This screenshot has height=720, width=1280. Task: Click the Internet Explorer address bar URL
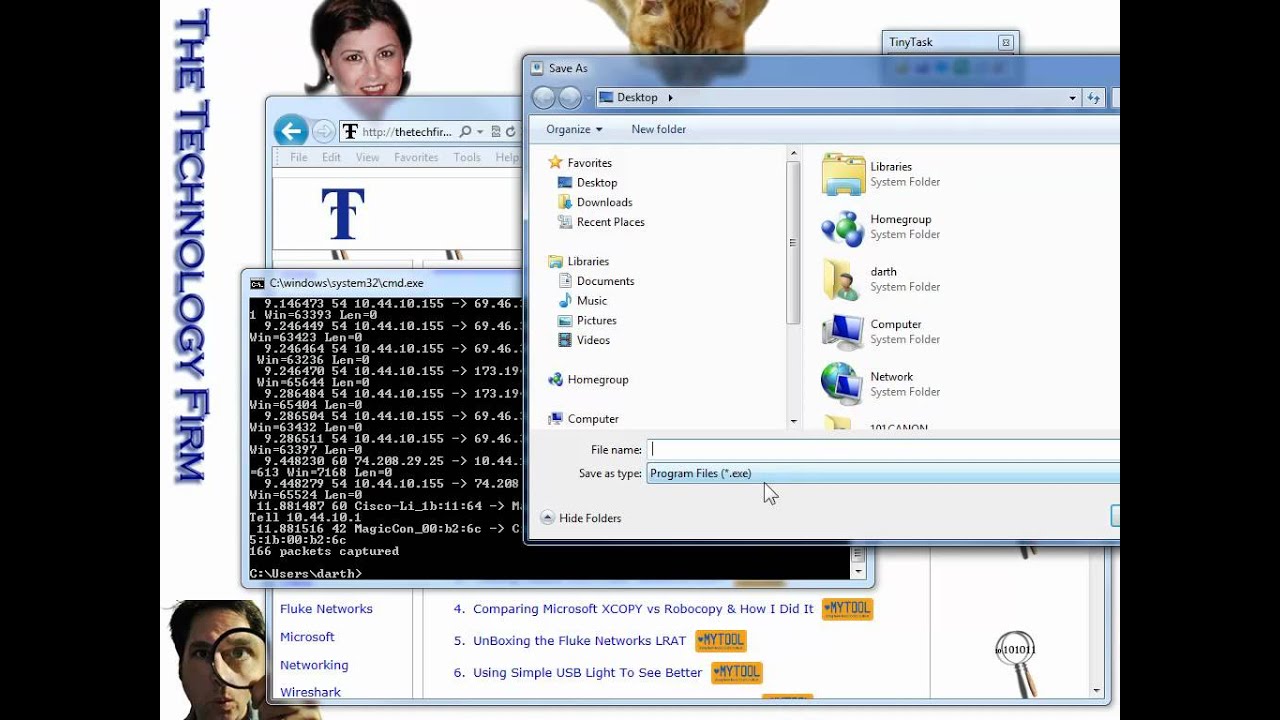(407, 132)
